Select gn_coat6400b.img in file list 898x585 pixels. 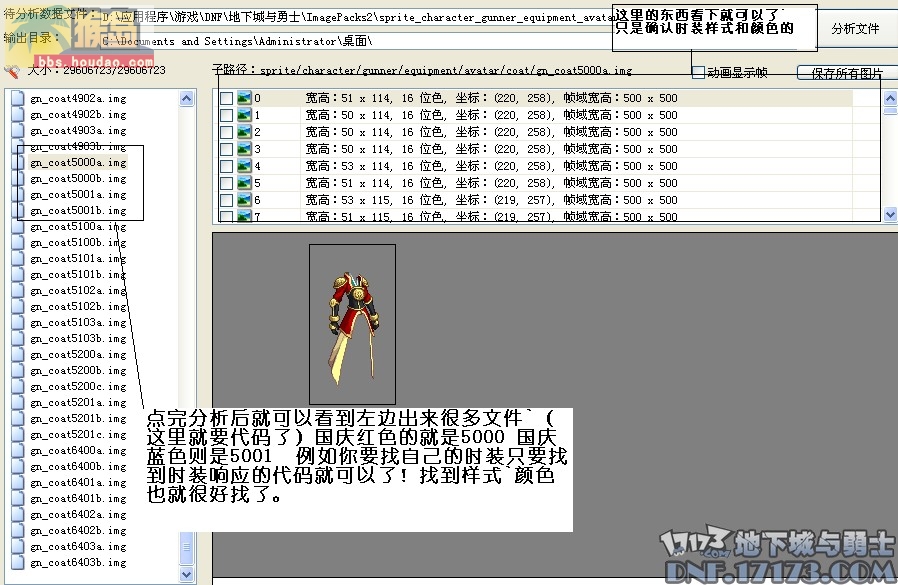pyautogui.click(x=78, y=467)
